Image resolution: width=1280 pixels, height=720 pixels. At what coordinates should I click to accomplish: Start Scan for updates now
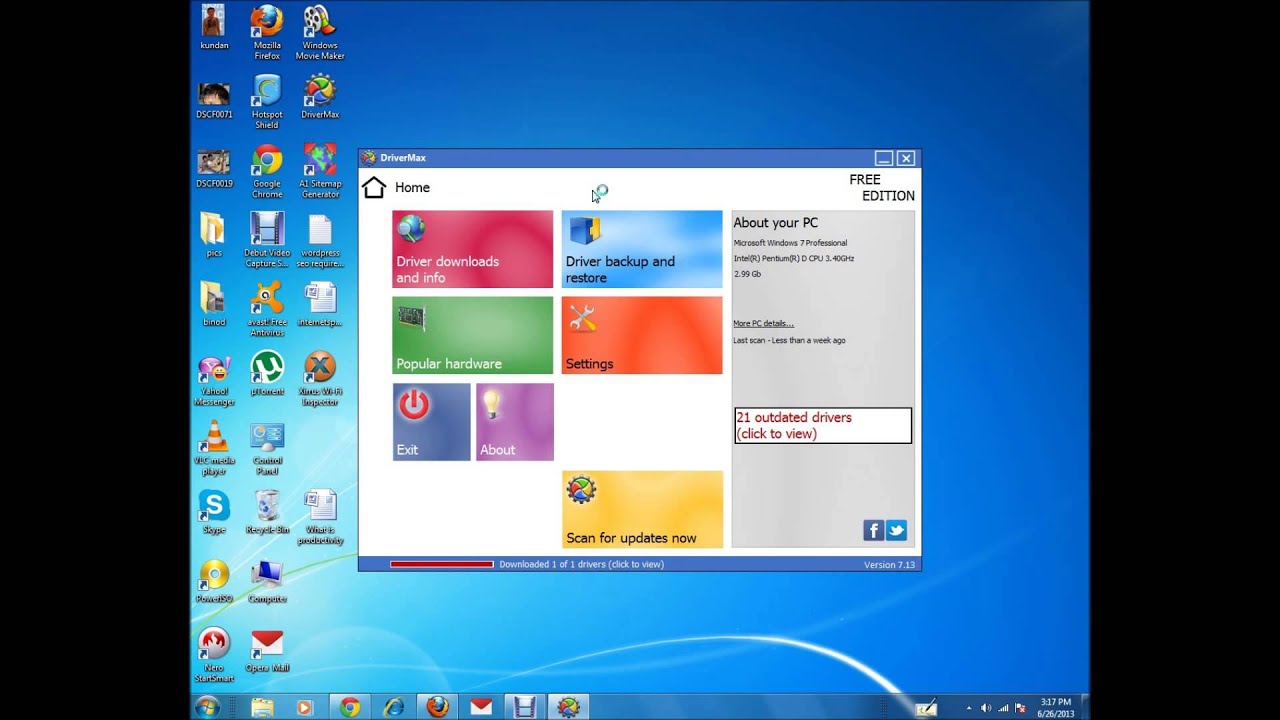[642, 509]
